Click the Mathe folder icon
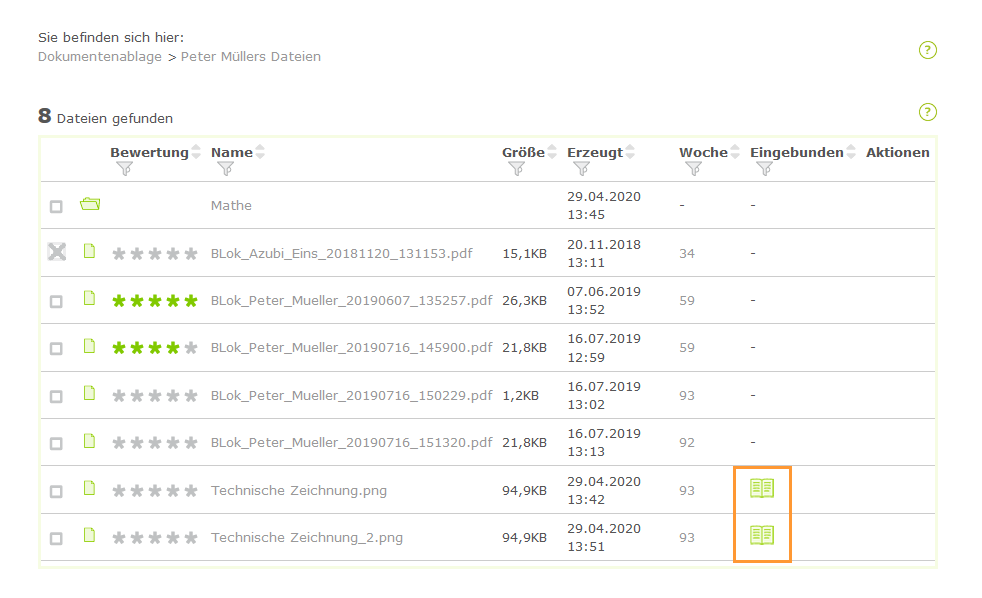 [90, 204]
